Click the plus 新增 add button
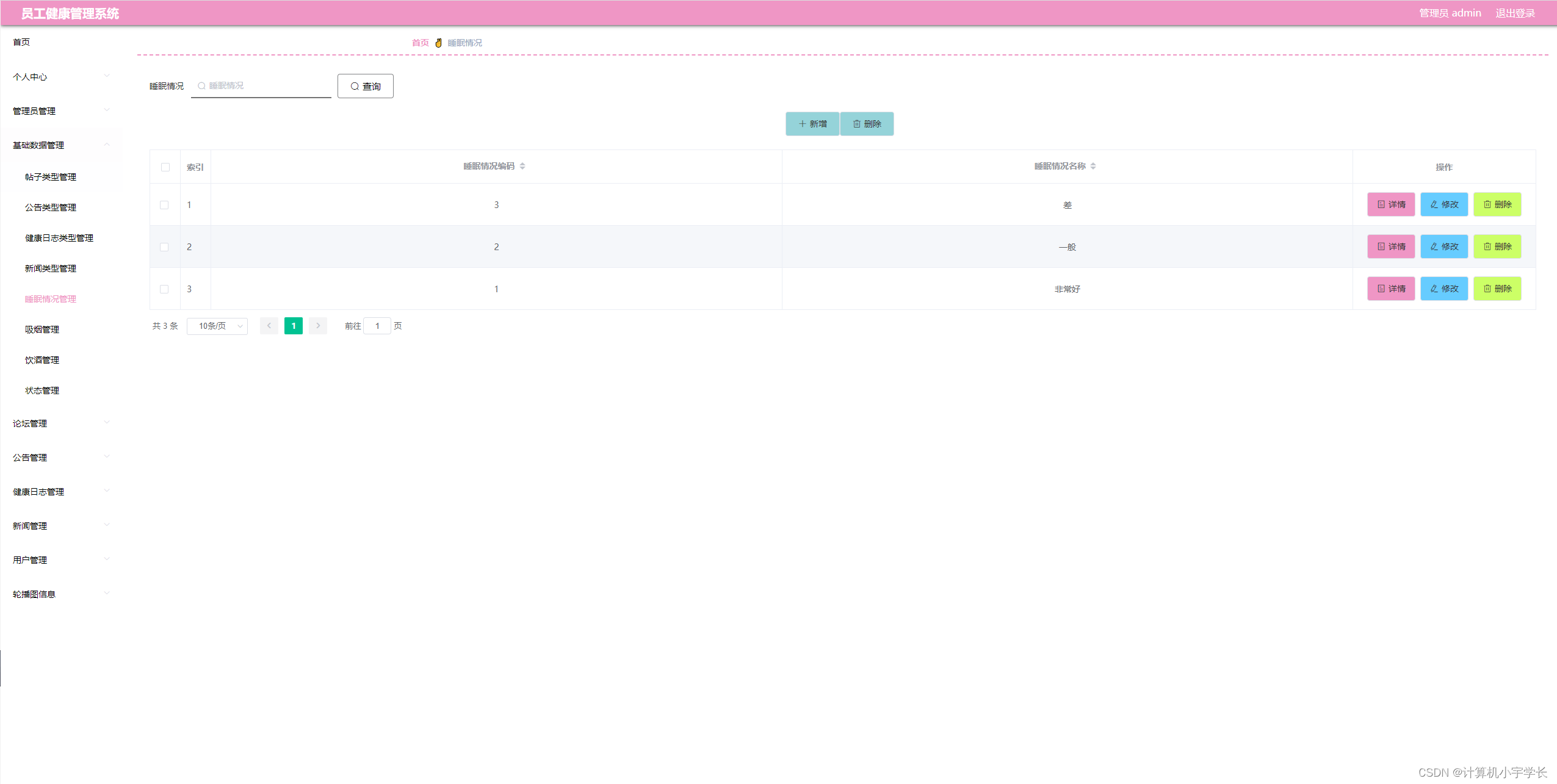1557x784 pixels. point(812,124)
